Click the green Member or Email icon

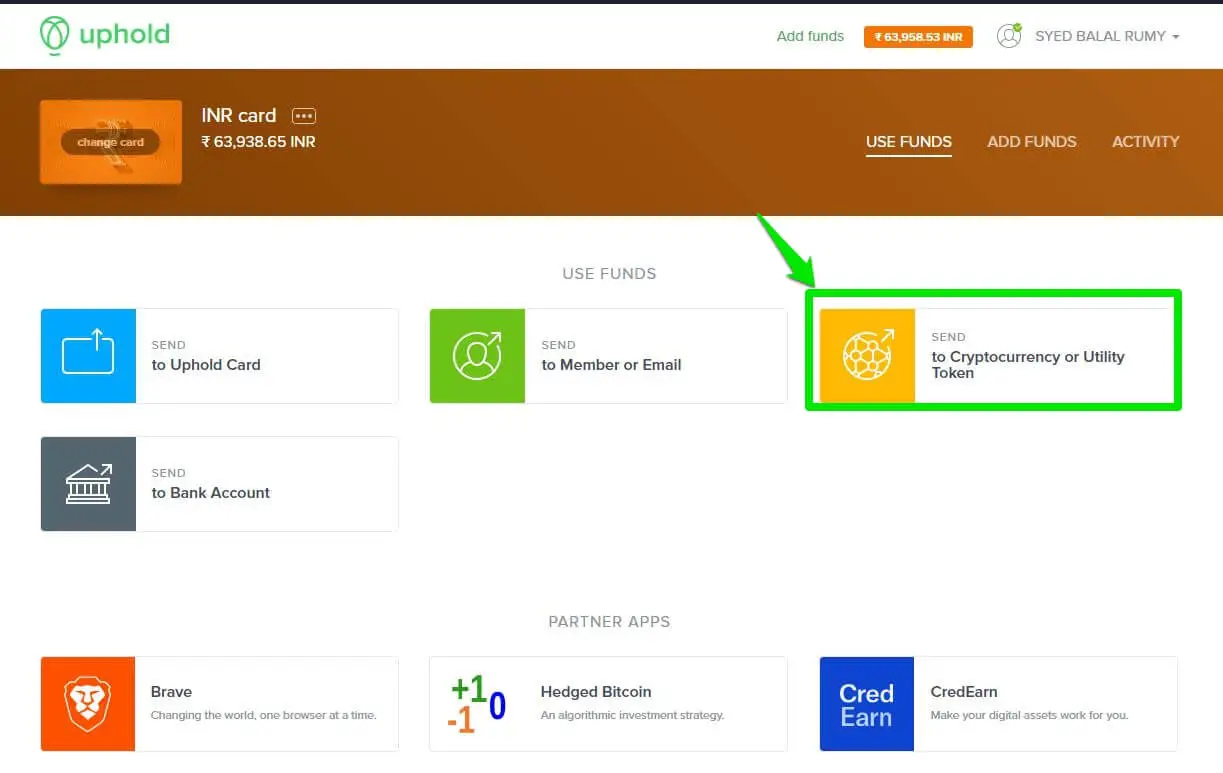click(x=477, y=356)
